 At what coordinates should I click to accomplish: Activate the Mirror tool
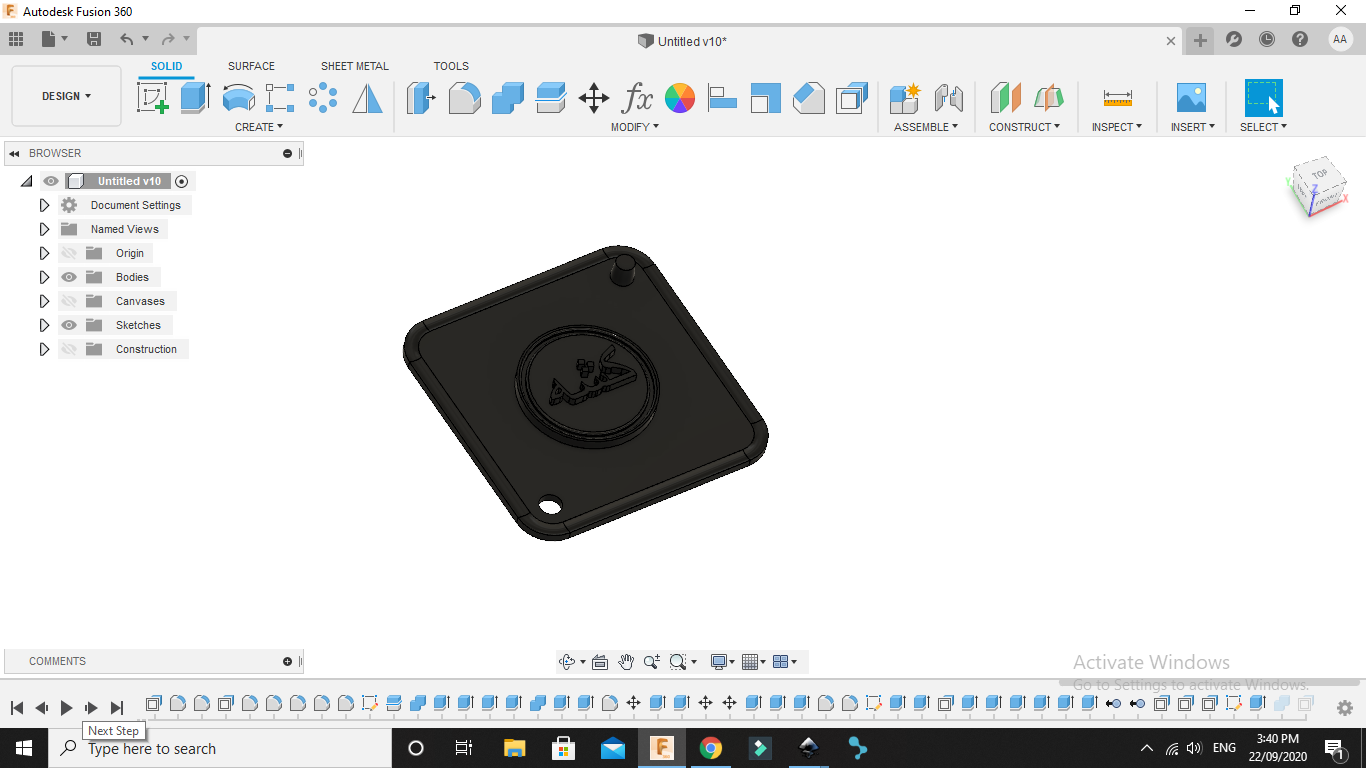[367, 98]
